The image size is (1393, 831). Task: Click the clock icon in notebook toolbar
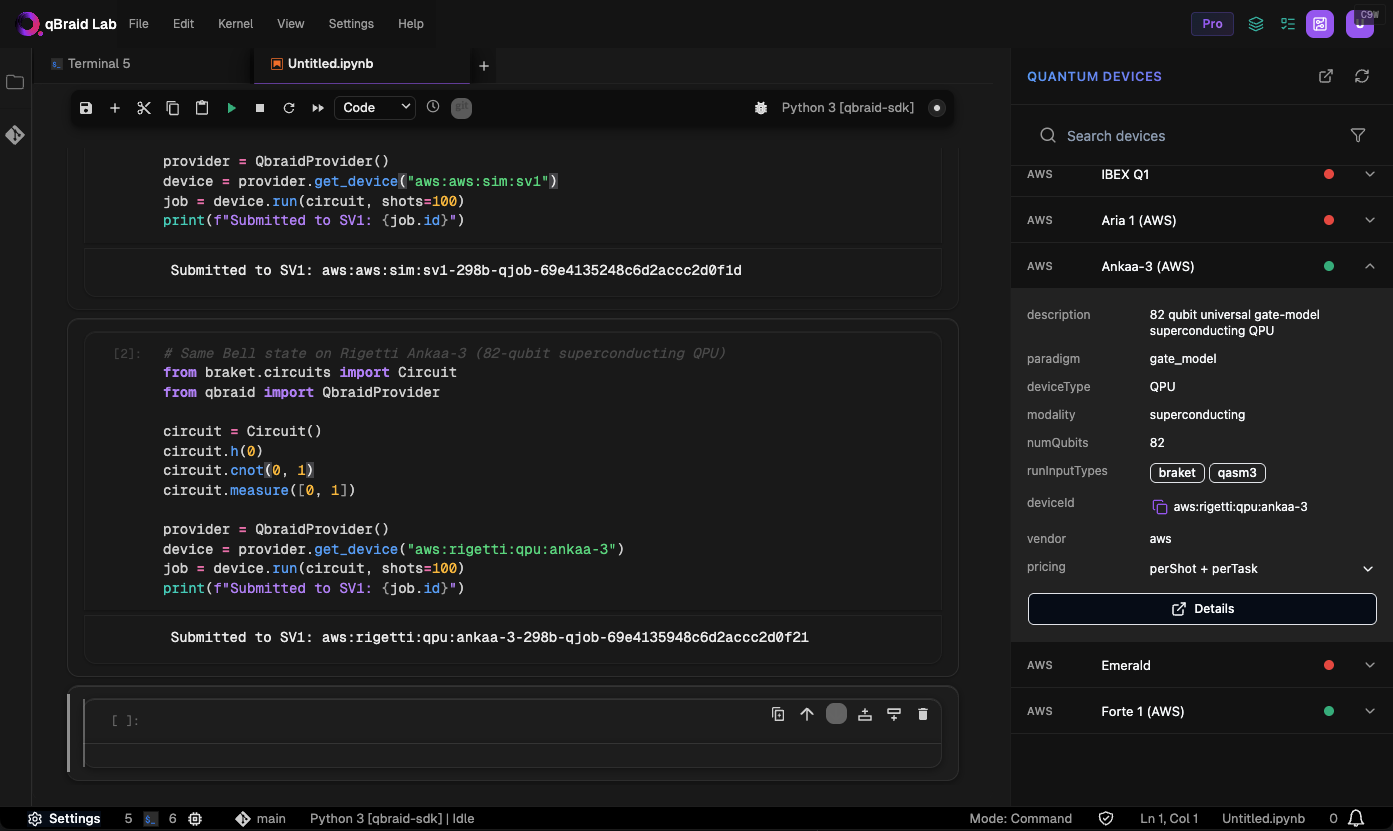point(433,106)
